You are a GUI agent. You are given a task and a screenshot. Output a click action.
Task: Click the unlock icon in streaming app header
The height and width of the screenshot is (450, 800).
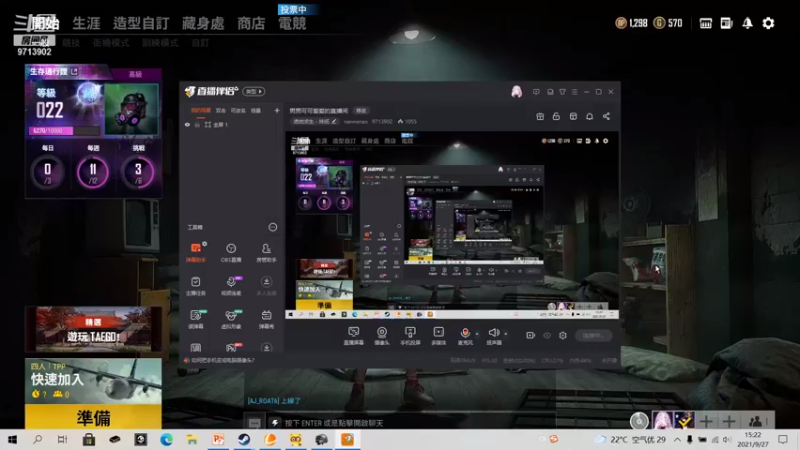[556, 116]
